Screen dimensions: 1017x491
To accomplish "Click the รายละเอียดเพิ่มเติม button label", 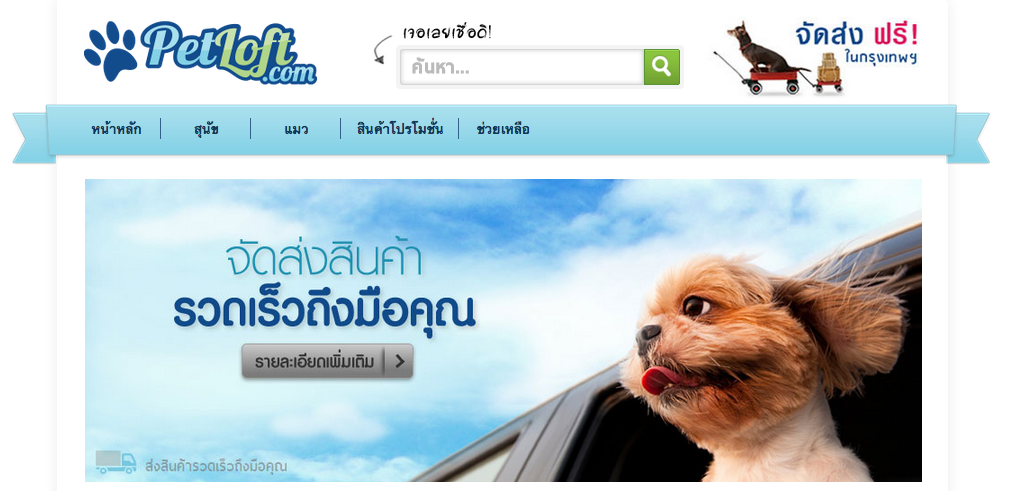I will pos(315,361).
